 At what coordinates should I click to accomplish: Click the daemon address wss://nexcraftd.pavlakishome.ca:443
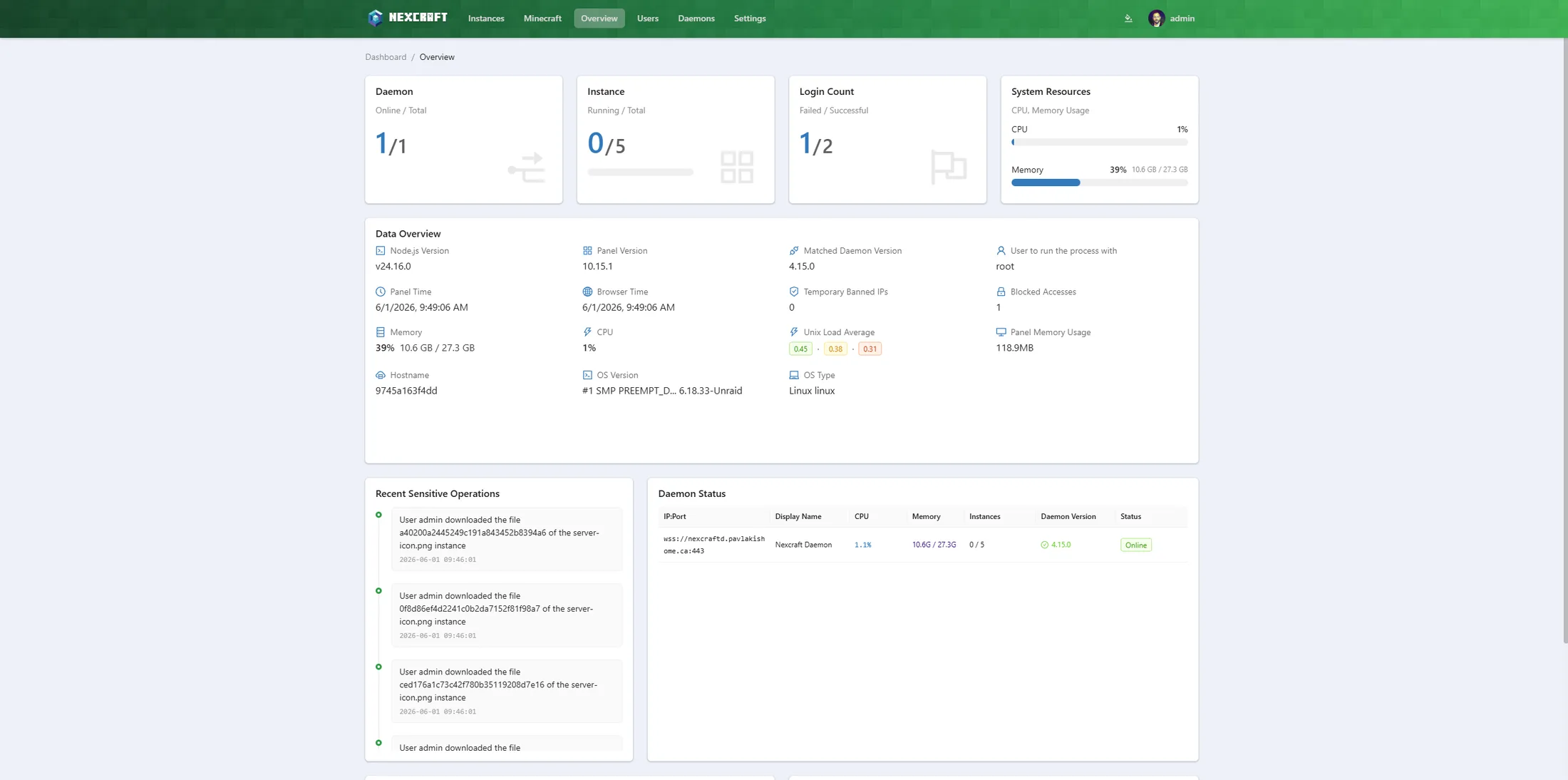[x=714, y=545]
